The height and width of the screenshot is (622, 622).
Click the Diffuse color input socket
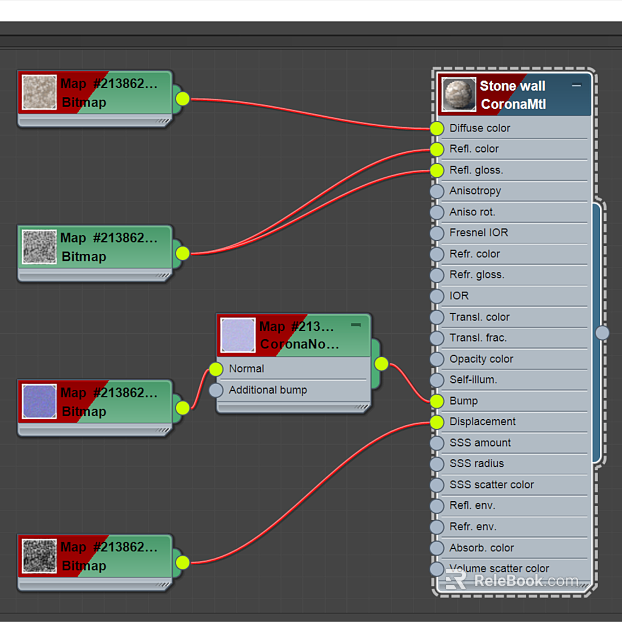tap(437, 129)
